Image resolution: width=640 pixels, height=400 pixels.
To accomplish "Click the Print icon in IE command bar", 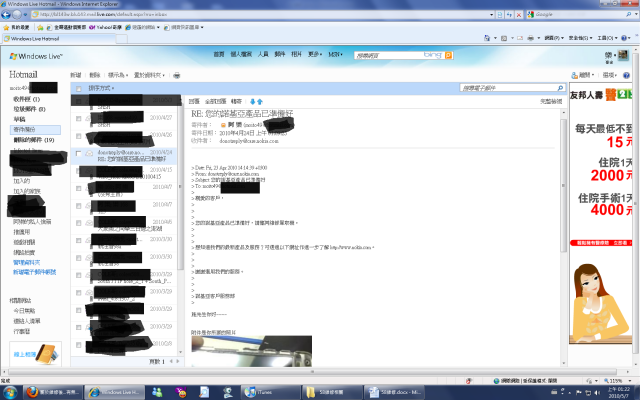I will point(531,38).
